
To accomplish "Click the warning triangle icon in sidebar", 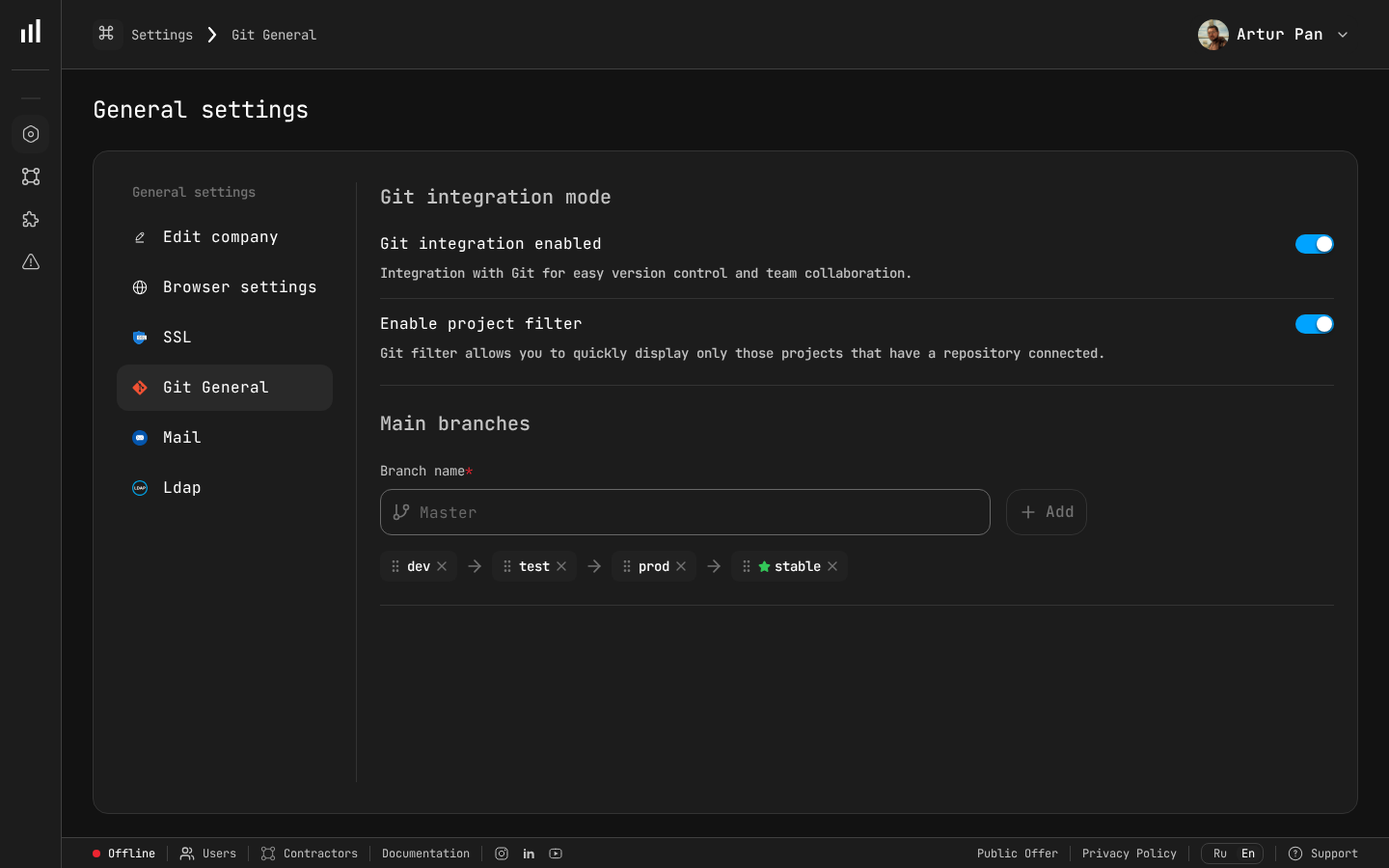I will [x=30, y=261].
